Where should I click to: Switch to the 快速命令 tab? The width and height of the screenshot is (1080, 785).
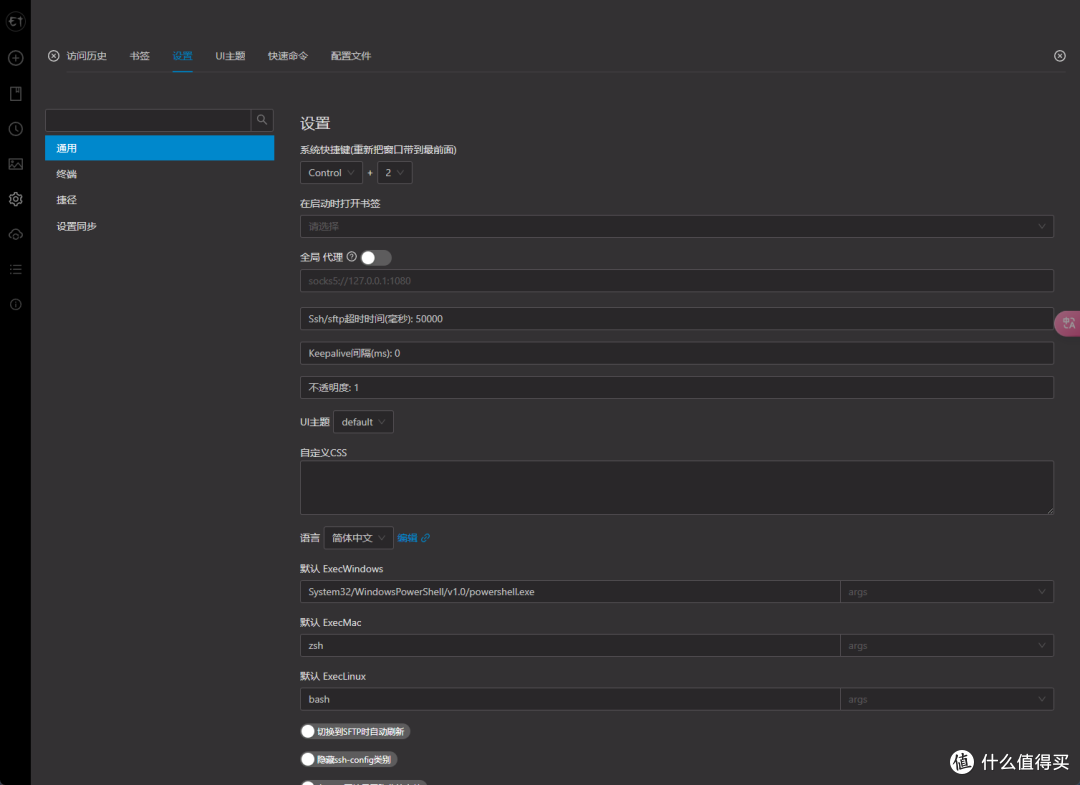point(288,56)
